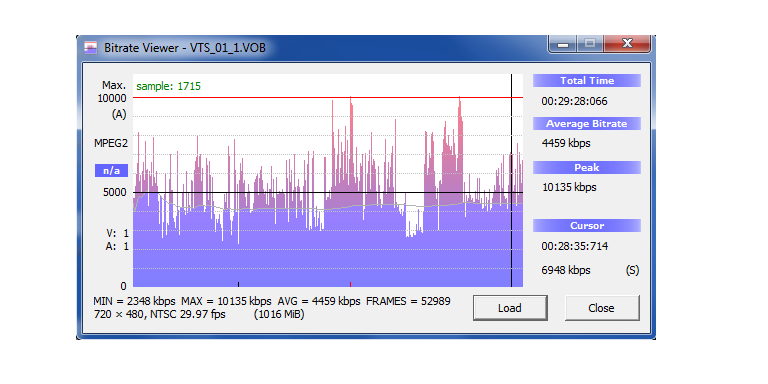Click the black 5000 horizontal line
Viewport: 768px width, 384px height.
[x=328, y=192]
